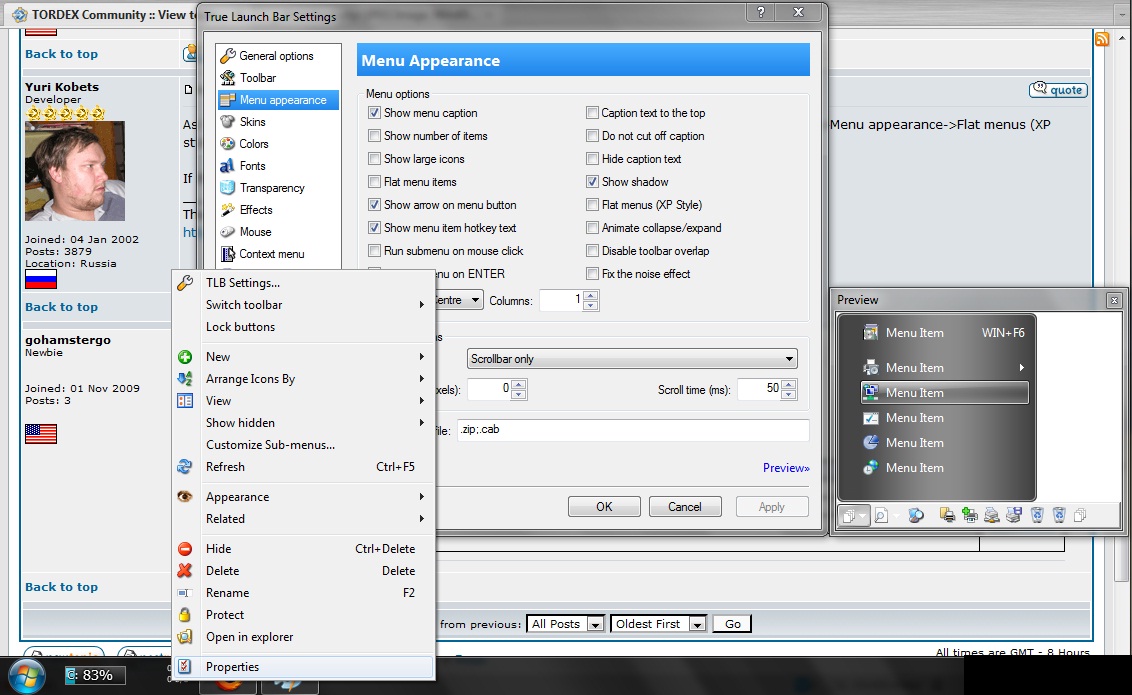The height and width of the screenshot is (695, 1132).
Task: Click Cancel in settings dialog
Action: tap(684, 507)
